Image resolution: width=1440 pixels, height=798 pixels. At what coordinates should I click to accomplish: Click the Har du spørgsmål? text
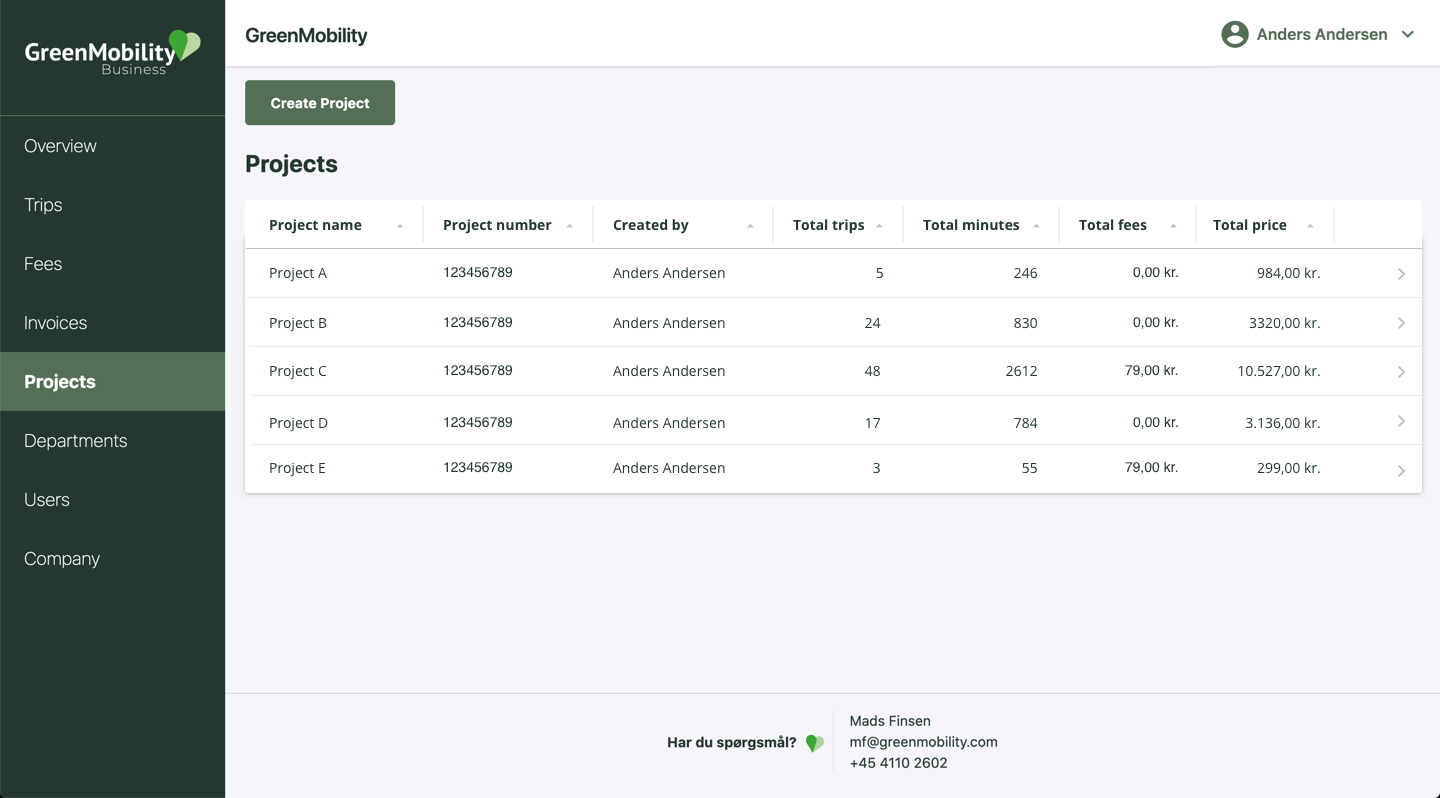click(x=732, y=742)
